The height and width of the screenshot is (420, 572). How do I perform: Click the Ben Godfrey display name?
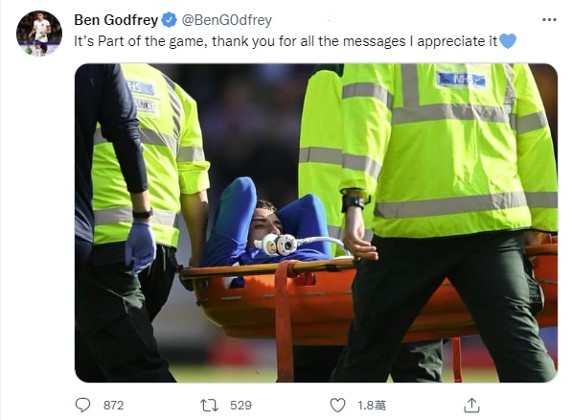[x=116, y=20]
